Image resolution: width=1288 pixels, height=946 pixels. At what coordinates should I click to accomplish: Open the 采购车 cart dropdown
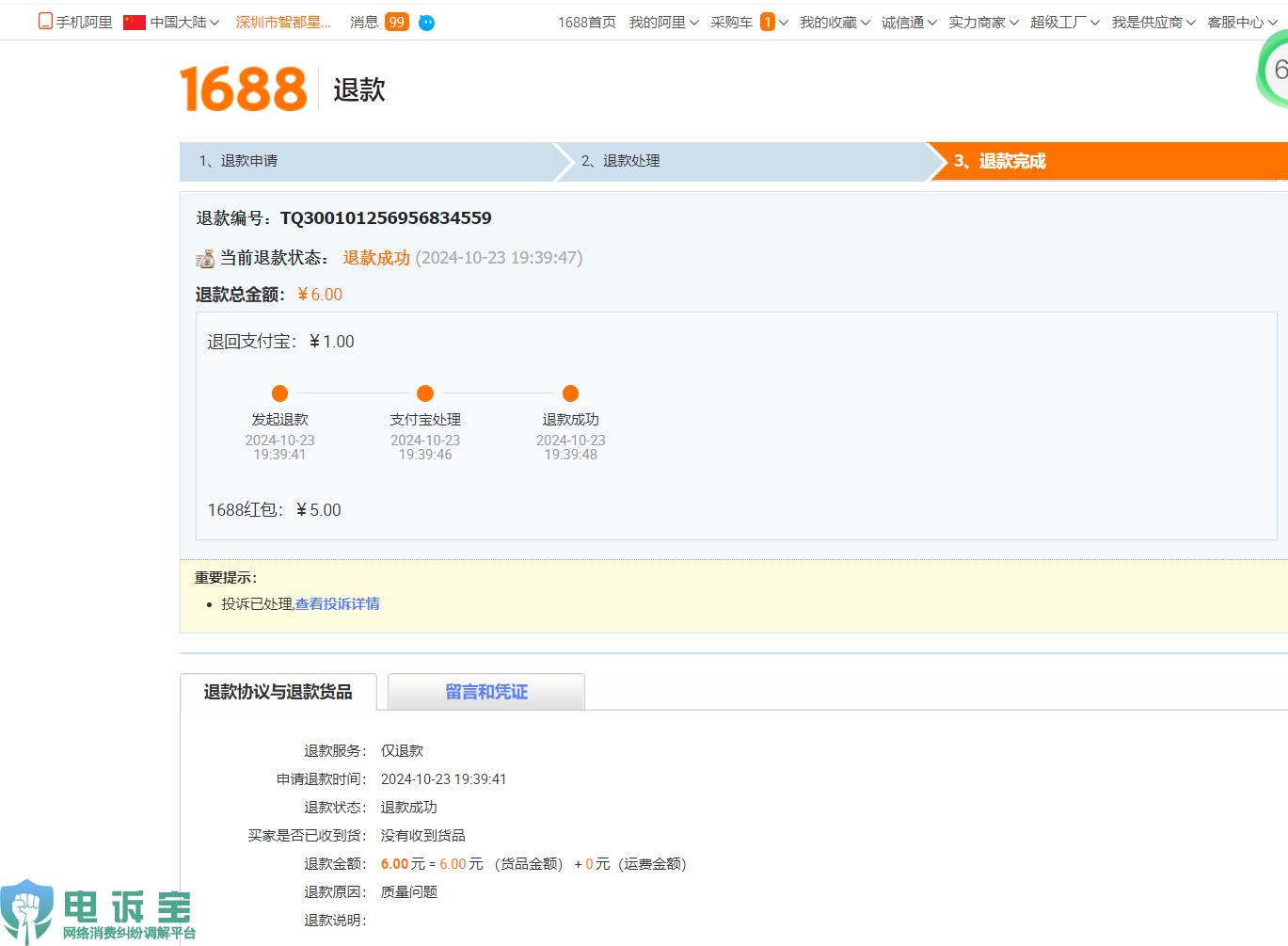tap(750, 23)
